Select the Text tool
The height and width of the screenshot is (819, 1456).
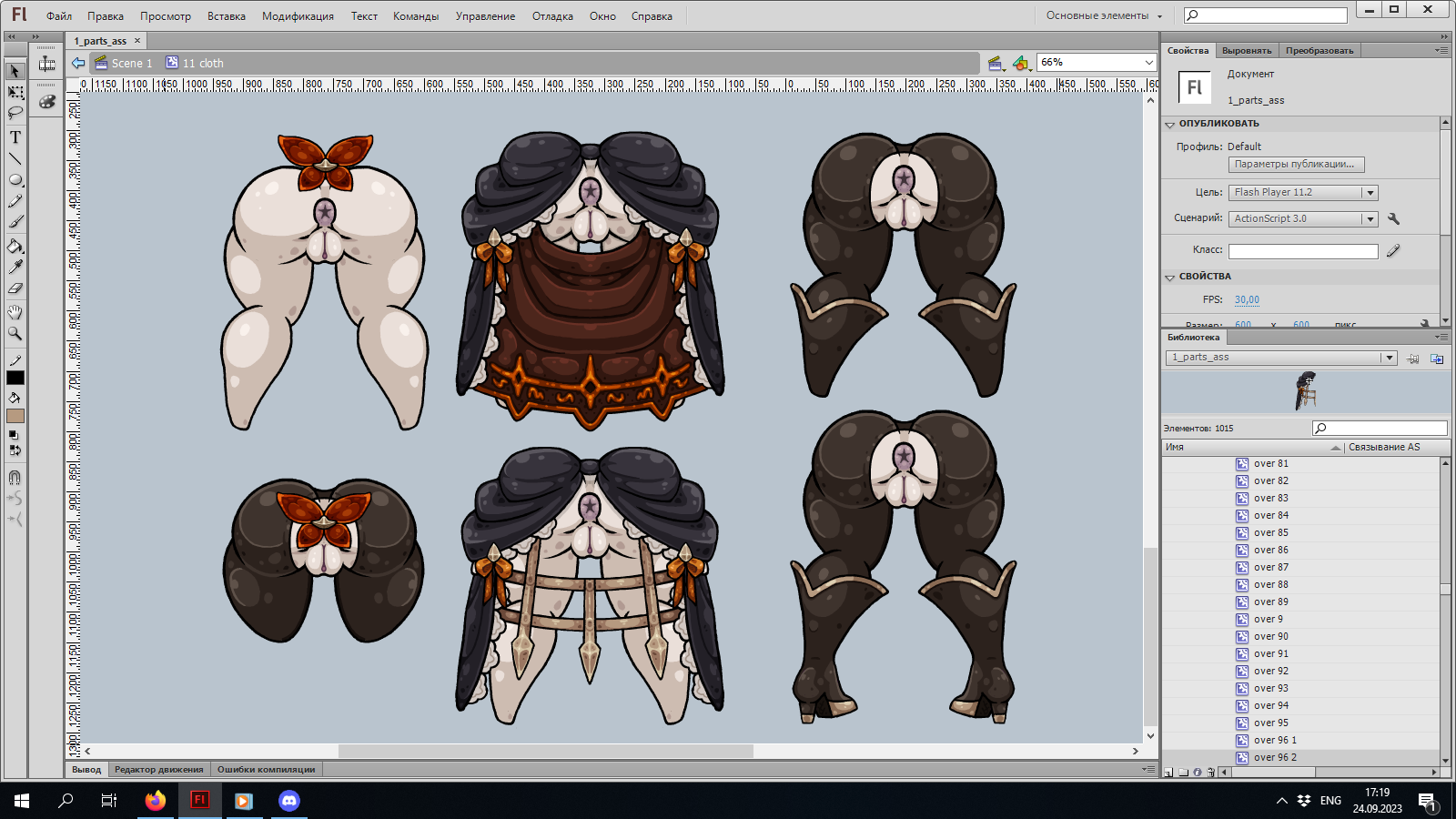tap(15, 137)
